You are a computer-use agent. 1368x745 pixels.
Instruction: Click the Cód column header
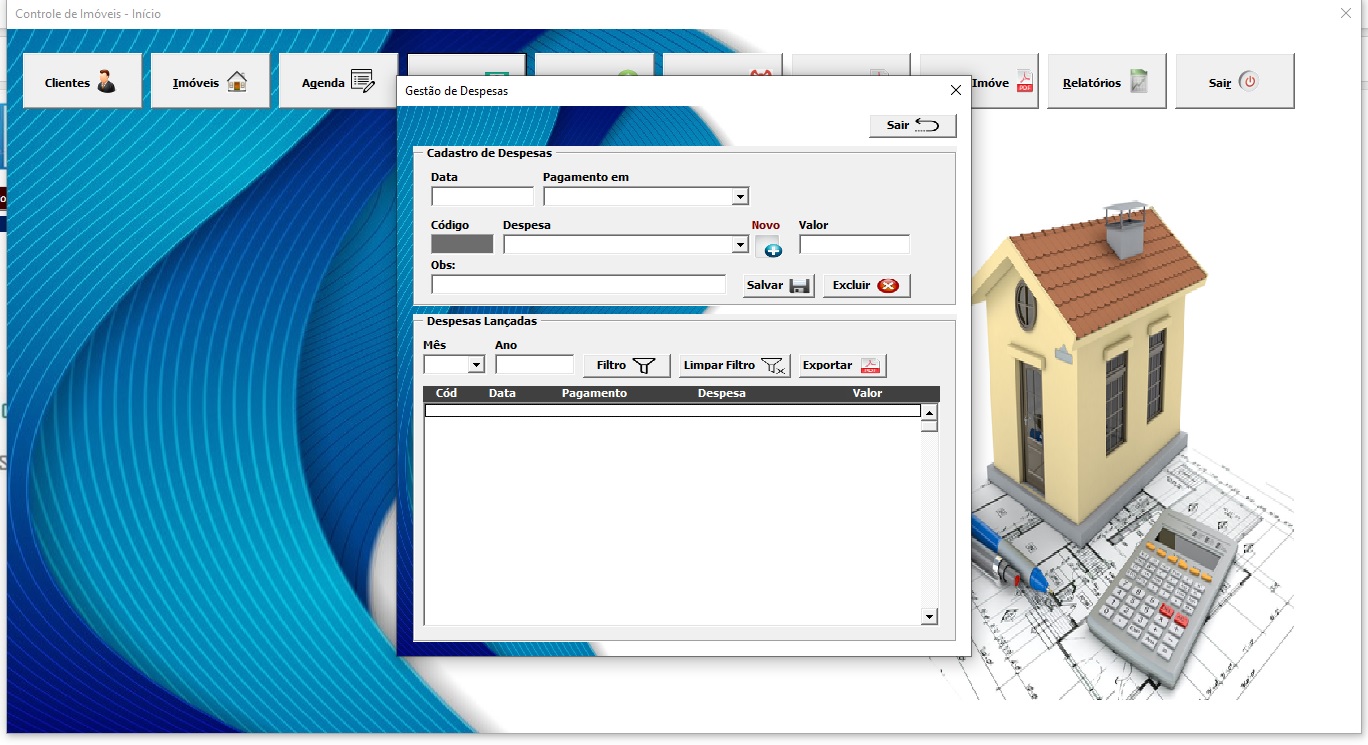[x=446, y=393]
